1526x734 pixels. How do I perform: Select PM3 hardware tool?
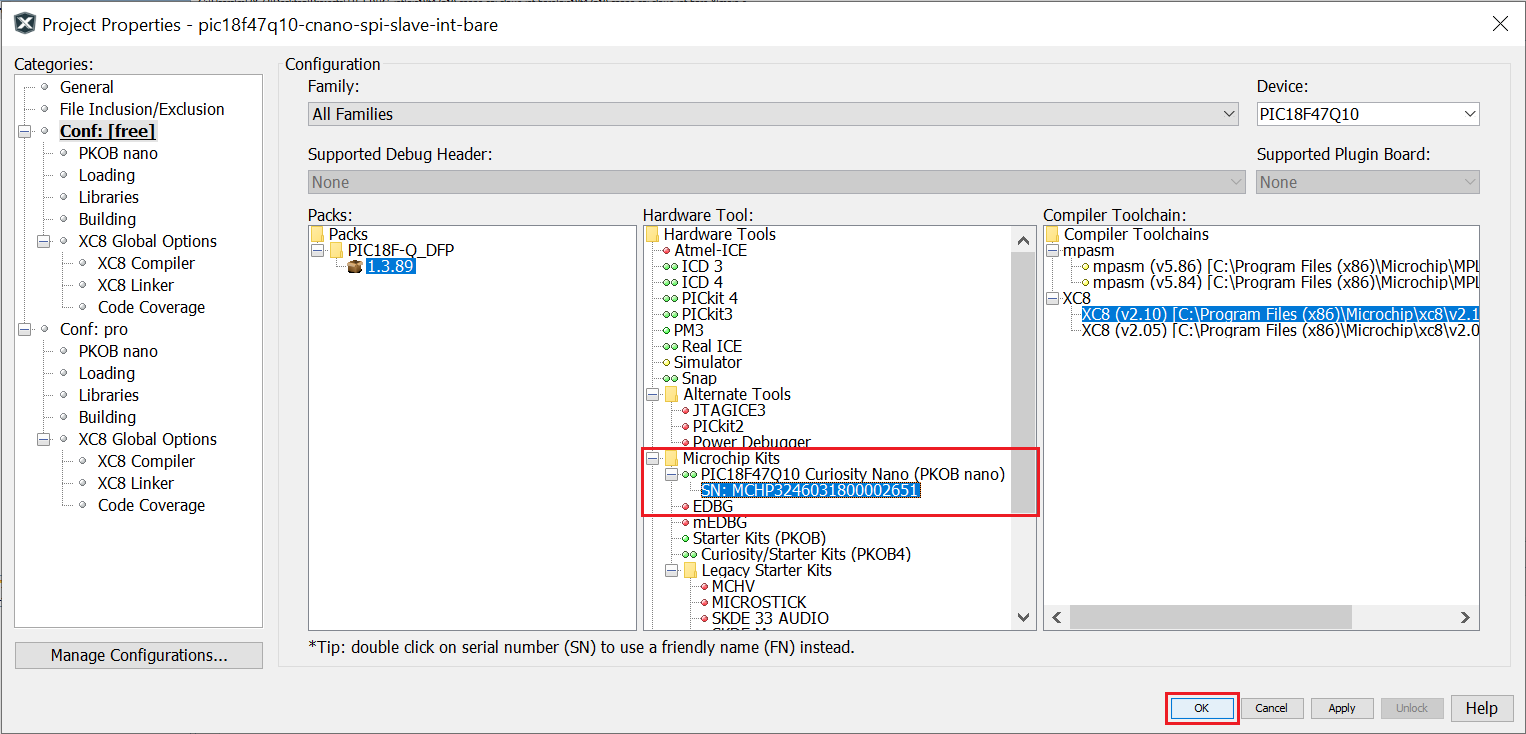(688, 330)
